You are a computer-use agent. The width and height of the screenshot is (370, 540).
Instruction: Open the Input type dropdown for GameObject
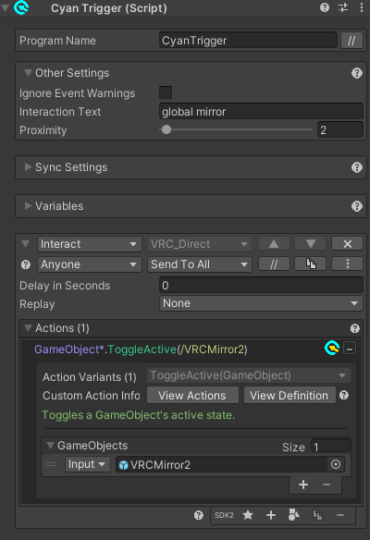coord(88,464)
